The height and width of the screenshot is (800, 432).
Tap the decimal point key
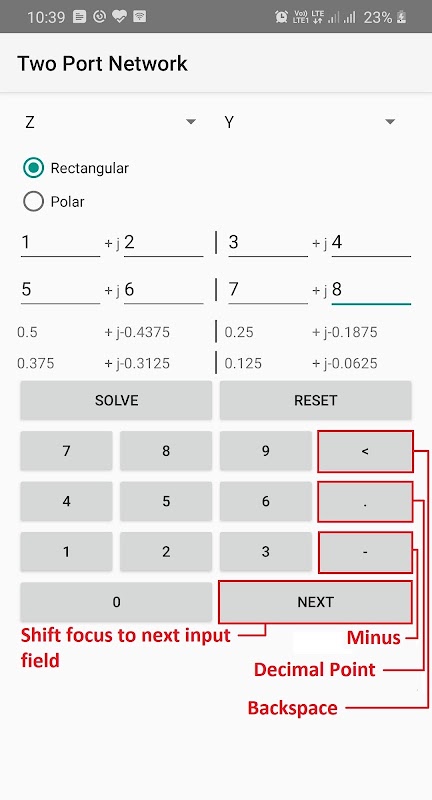tap(365, 502)
